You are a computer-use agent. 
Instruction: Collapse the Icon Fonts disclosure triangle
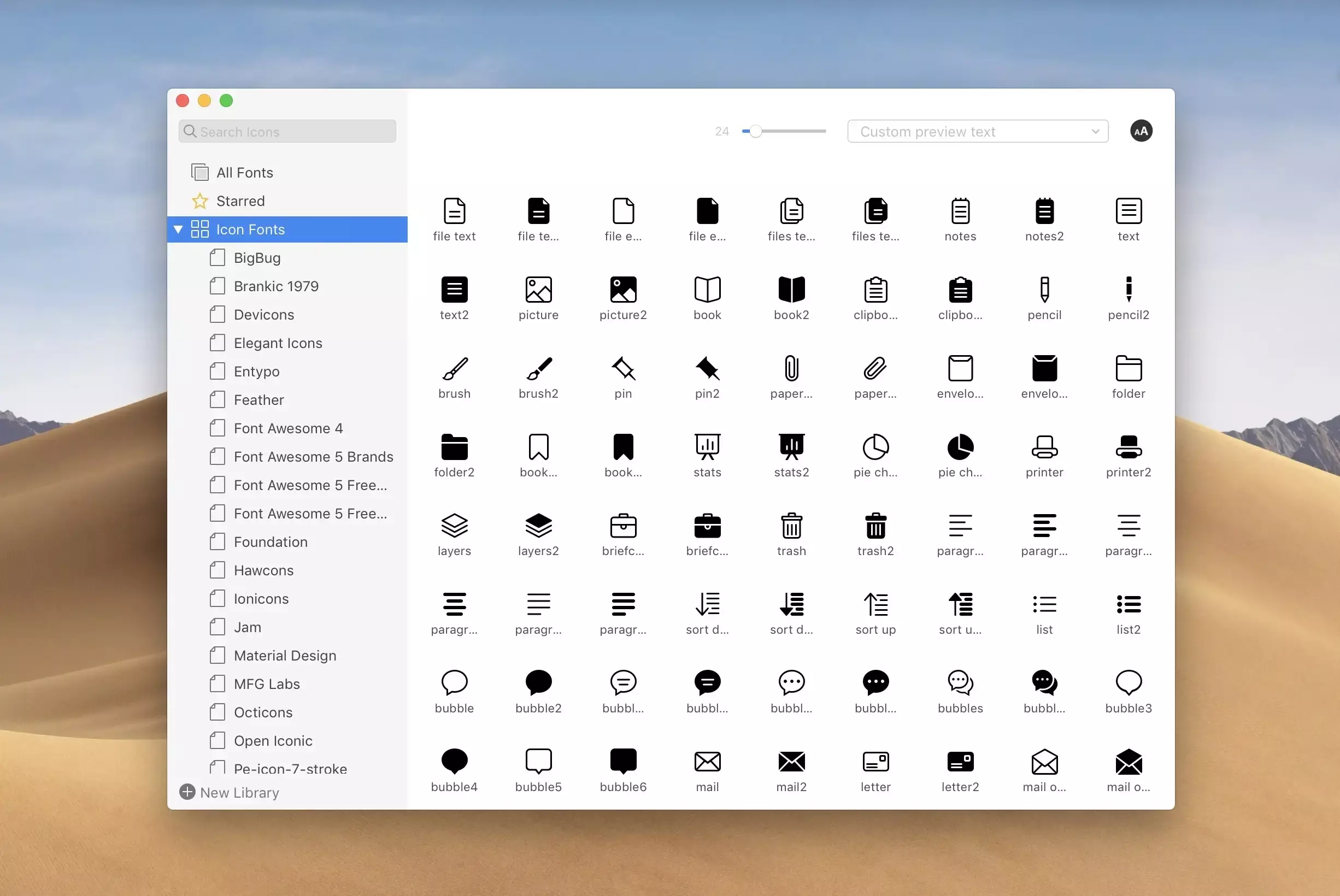click(178, 229)
